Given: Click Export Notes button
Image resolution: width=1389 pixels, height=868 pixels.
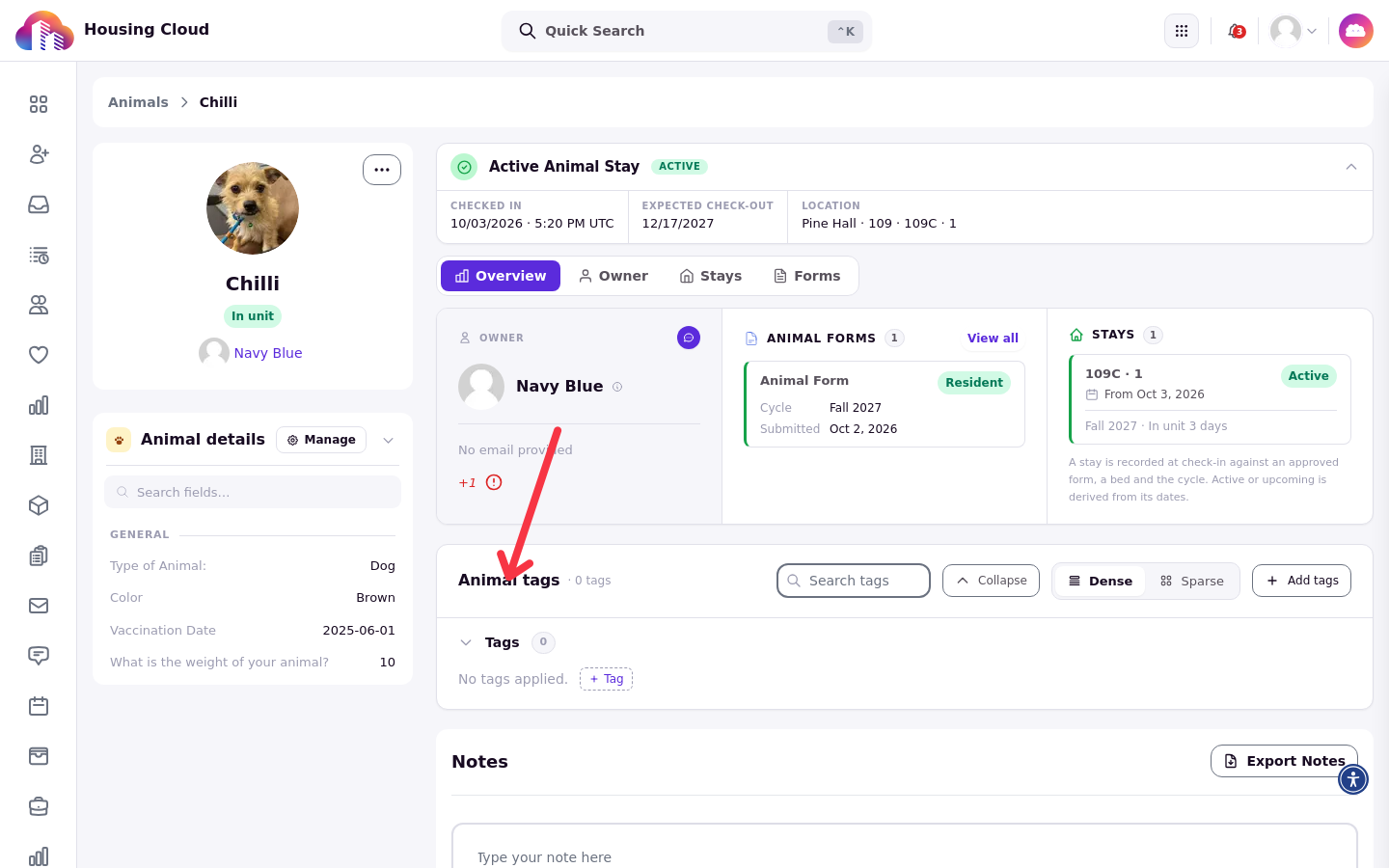Looking at the screenshot, I should coord(1284,761).
